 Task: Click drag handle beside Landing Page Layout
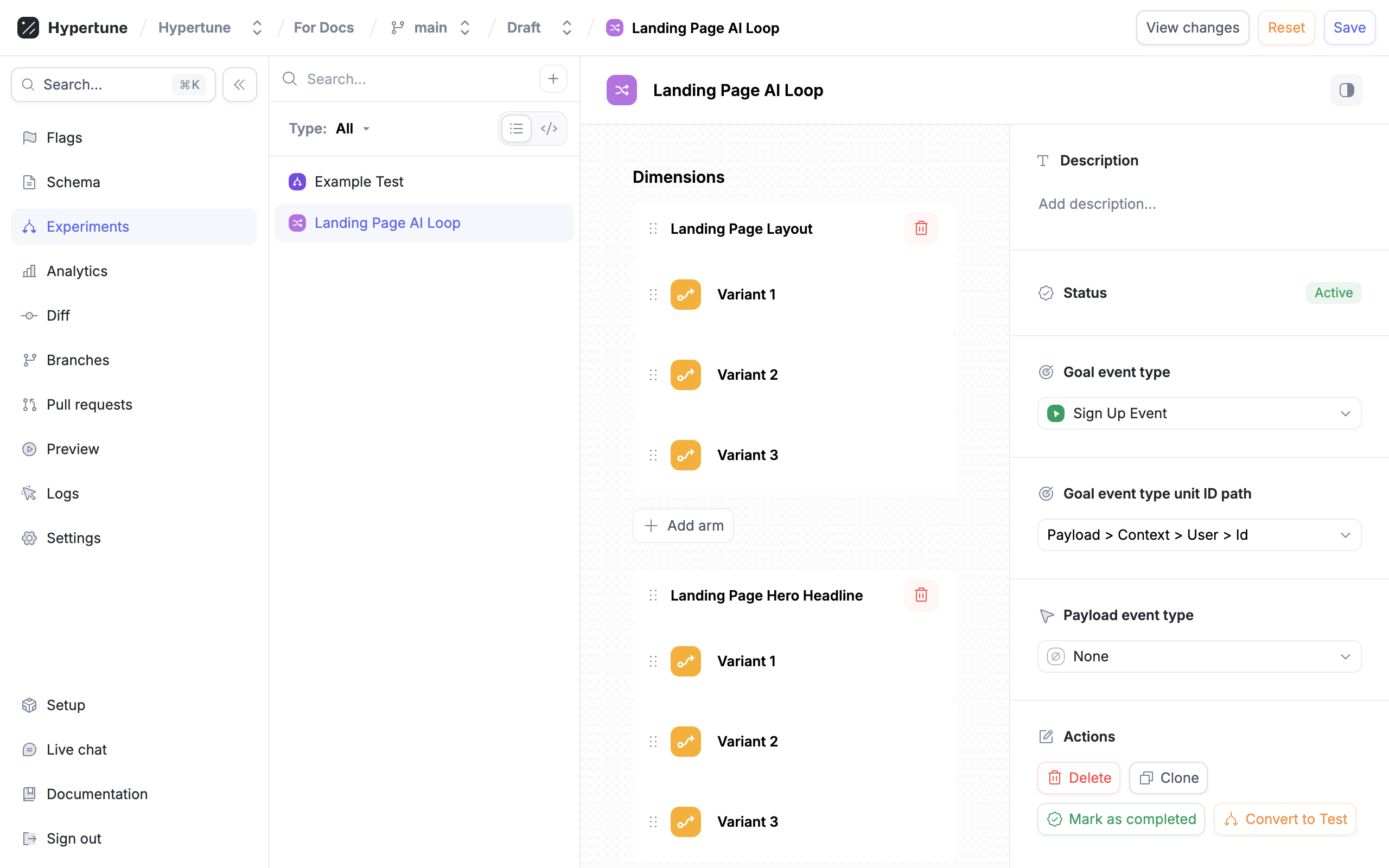pos(653,228)
